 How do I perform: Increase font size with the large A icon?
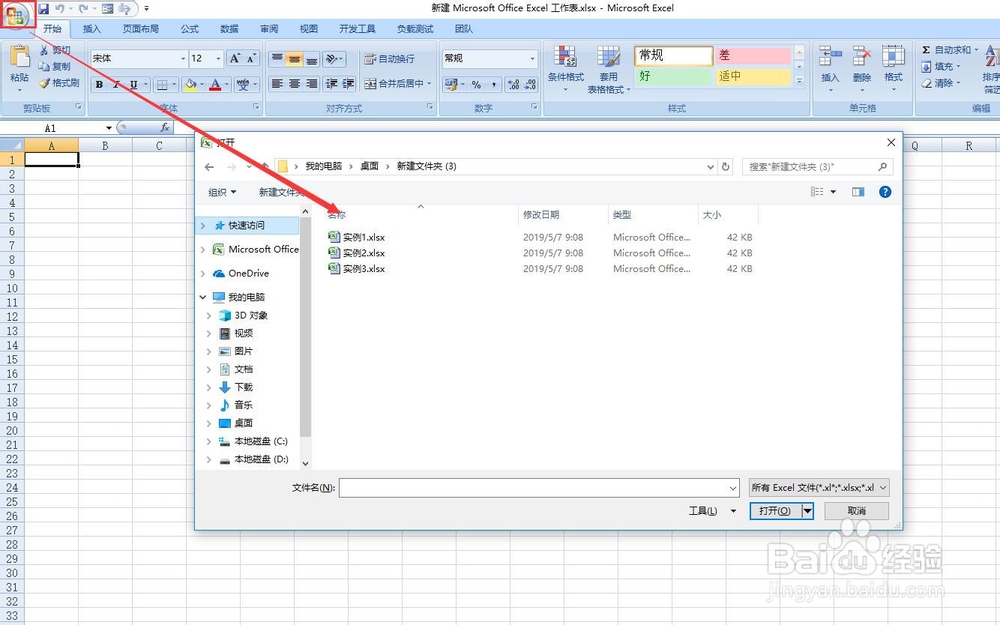pos(235,58)
